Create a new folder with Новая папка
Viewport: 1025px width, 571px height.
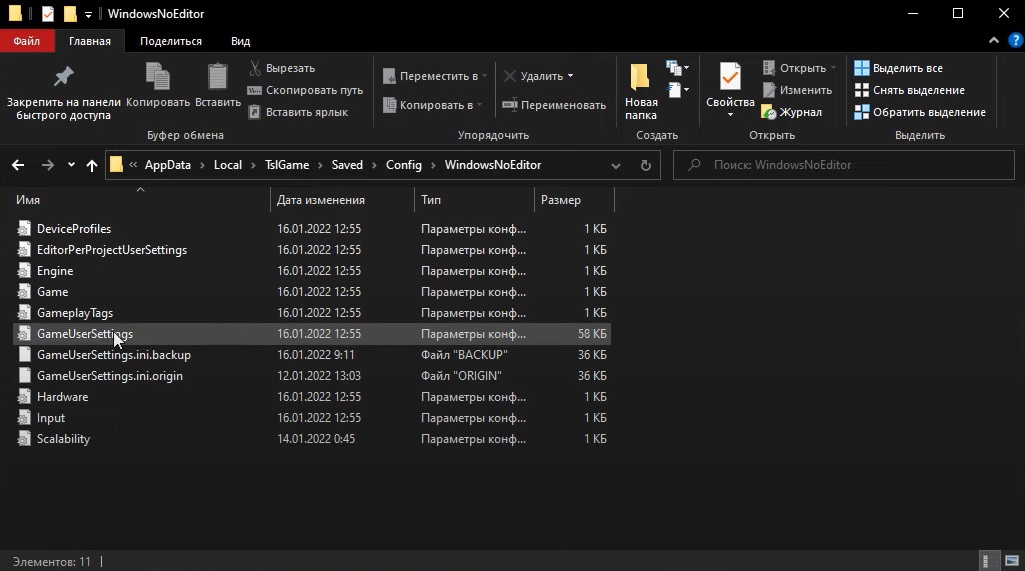(x=640, y=90)
